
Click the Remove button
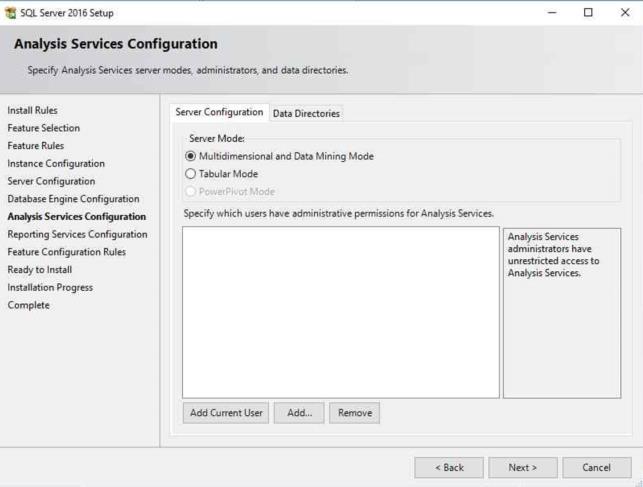tap(355, 413)
